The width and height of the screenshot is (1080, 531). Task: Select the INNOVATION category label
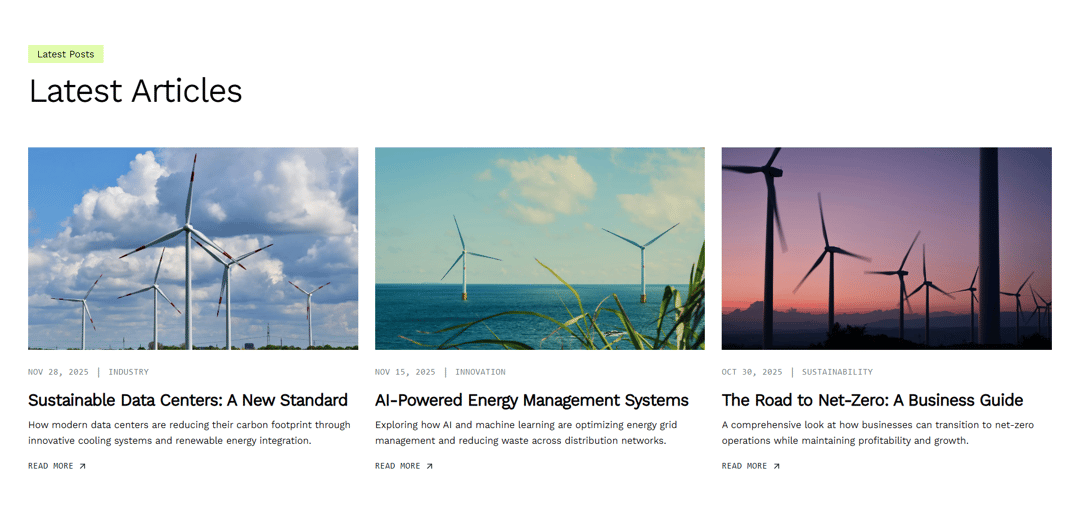click(x=480, y=372)
